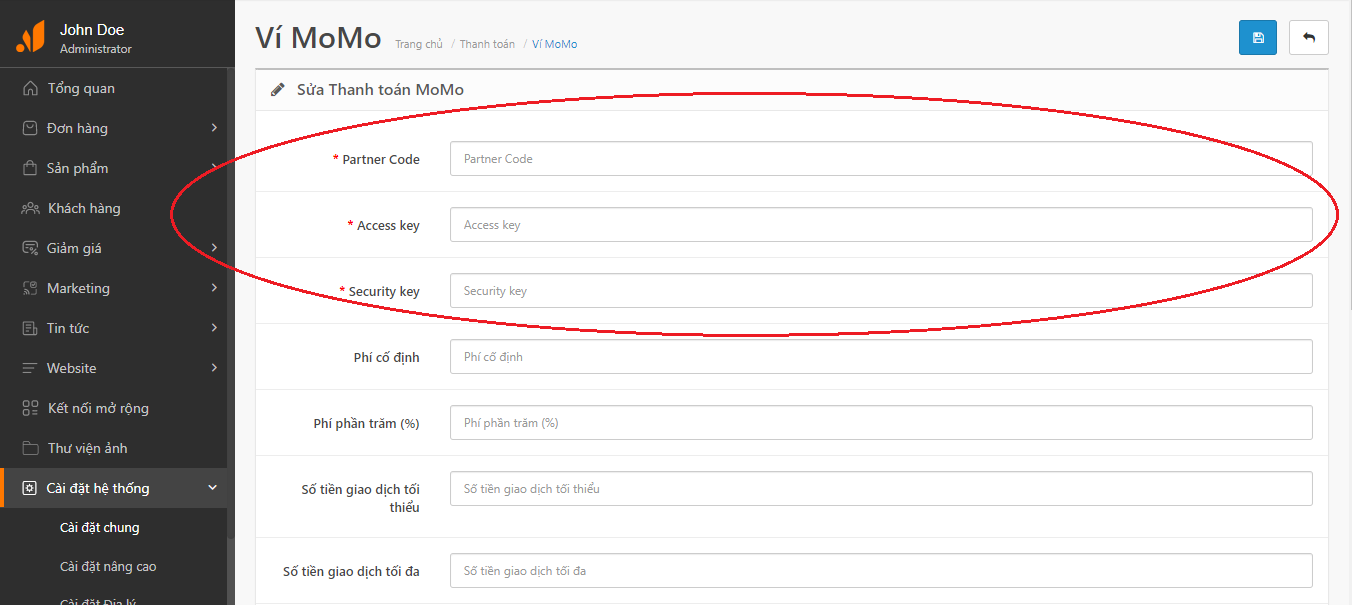Focus the Security key input field

[x=881, y=291]
